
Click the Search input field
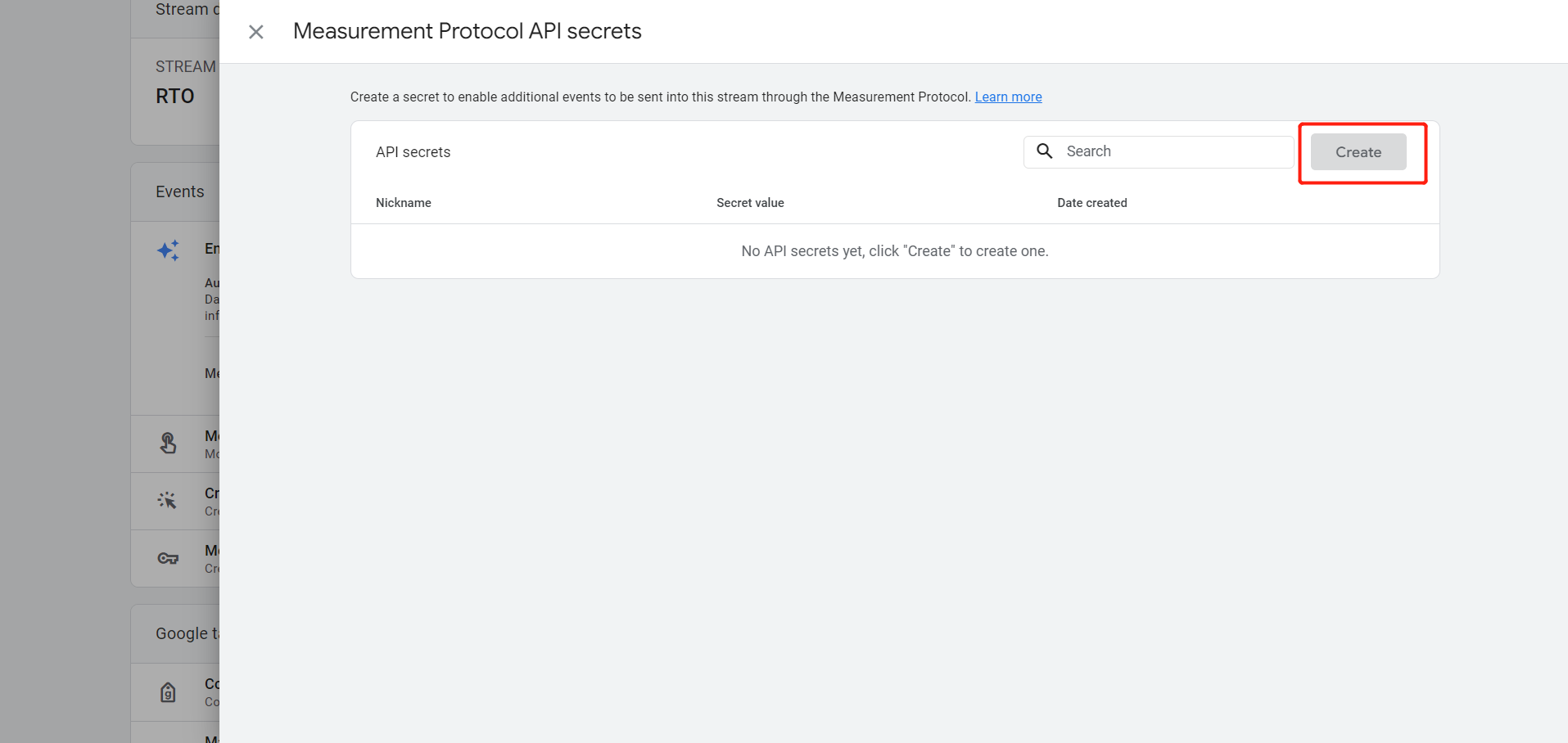[x=1159, y=151]
